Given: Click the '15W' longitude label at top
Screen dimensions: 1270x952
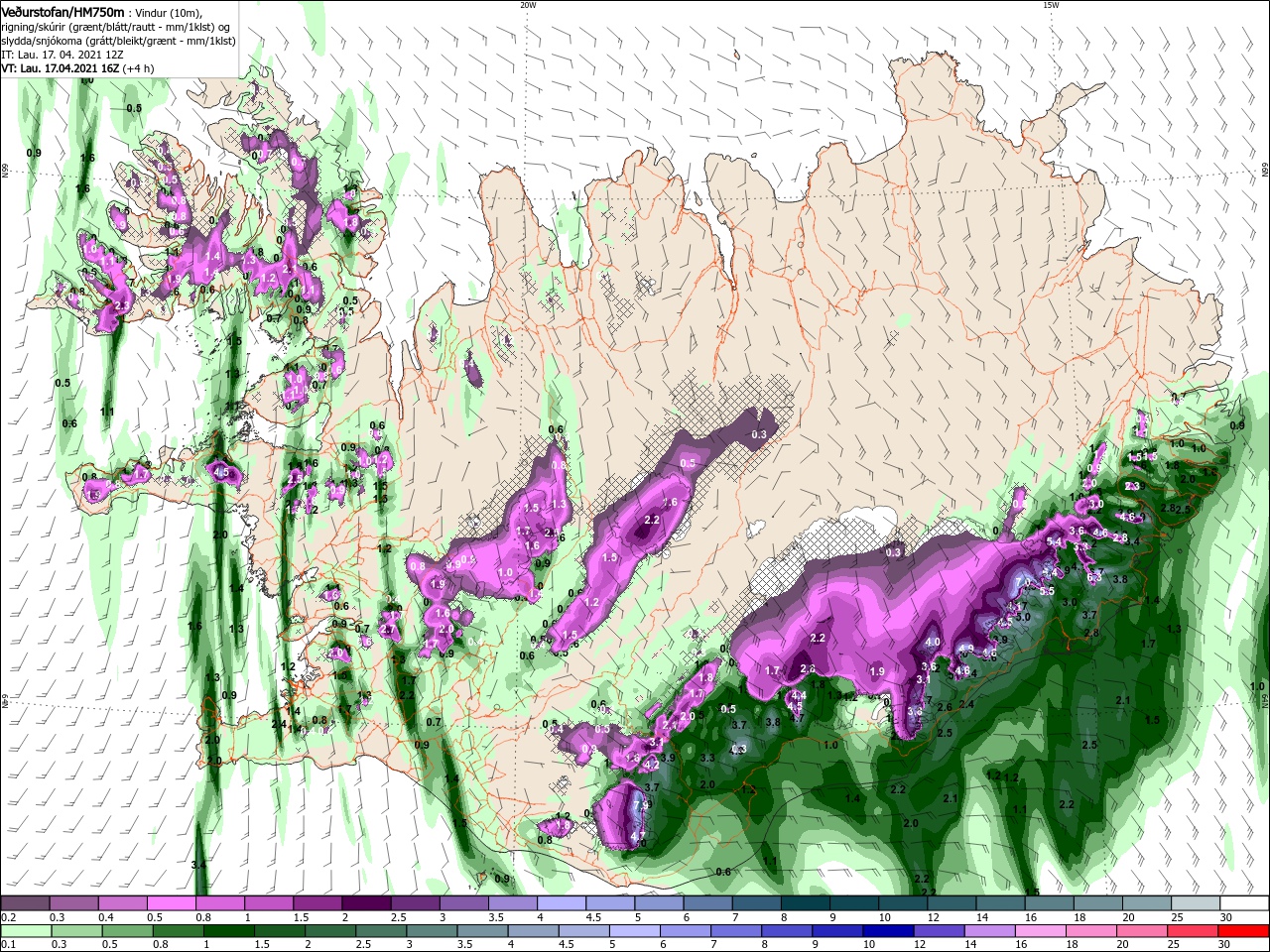Looking at the screenshot, I should (1051, 5).
